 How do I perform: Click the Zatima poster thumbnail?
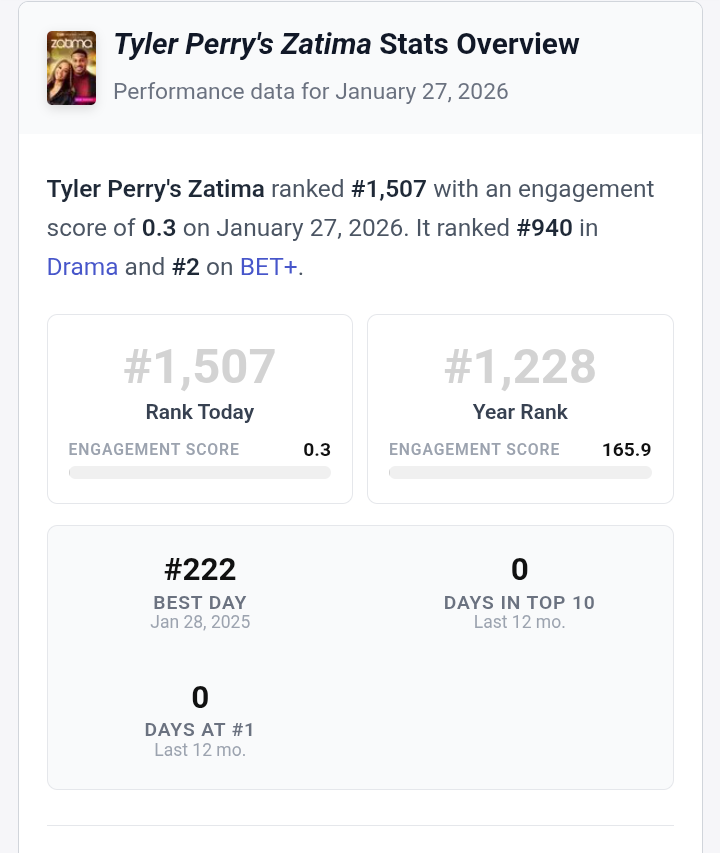point(71,68)
